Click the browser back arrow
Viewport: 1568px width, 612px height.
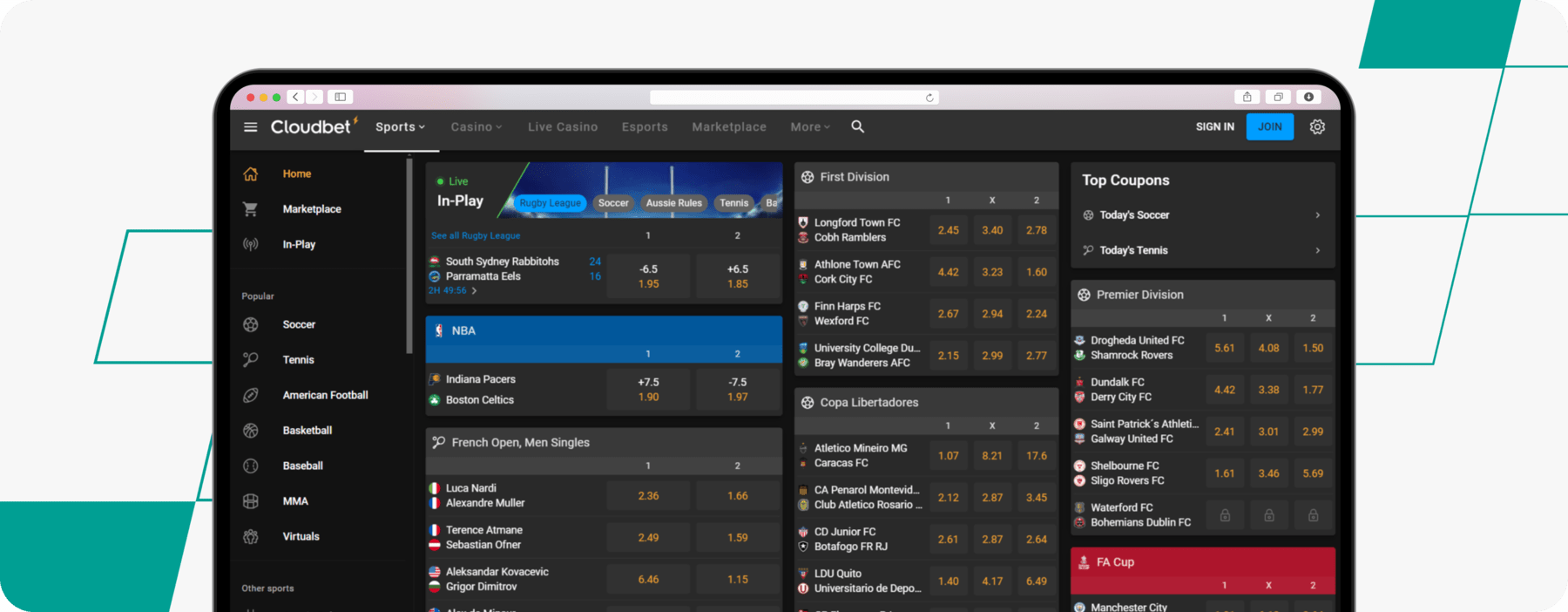(x=295, y=97)
